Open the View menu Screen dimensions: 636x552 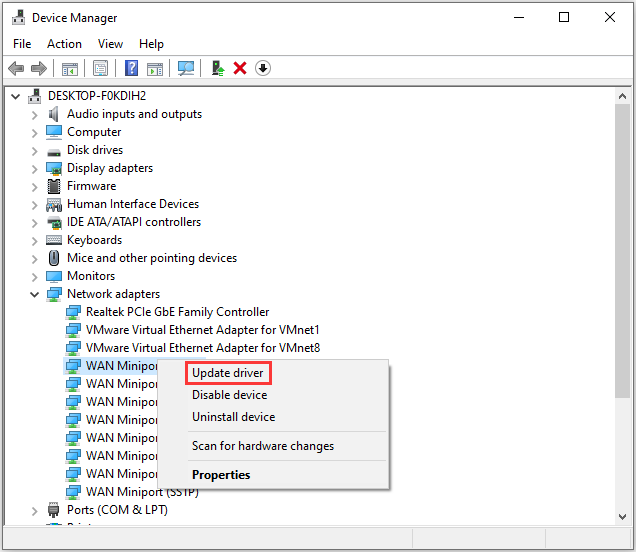pos(110,44)
